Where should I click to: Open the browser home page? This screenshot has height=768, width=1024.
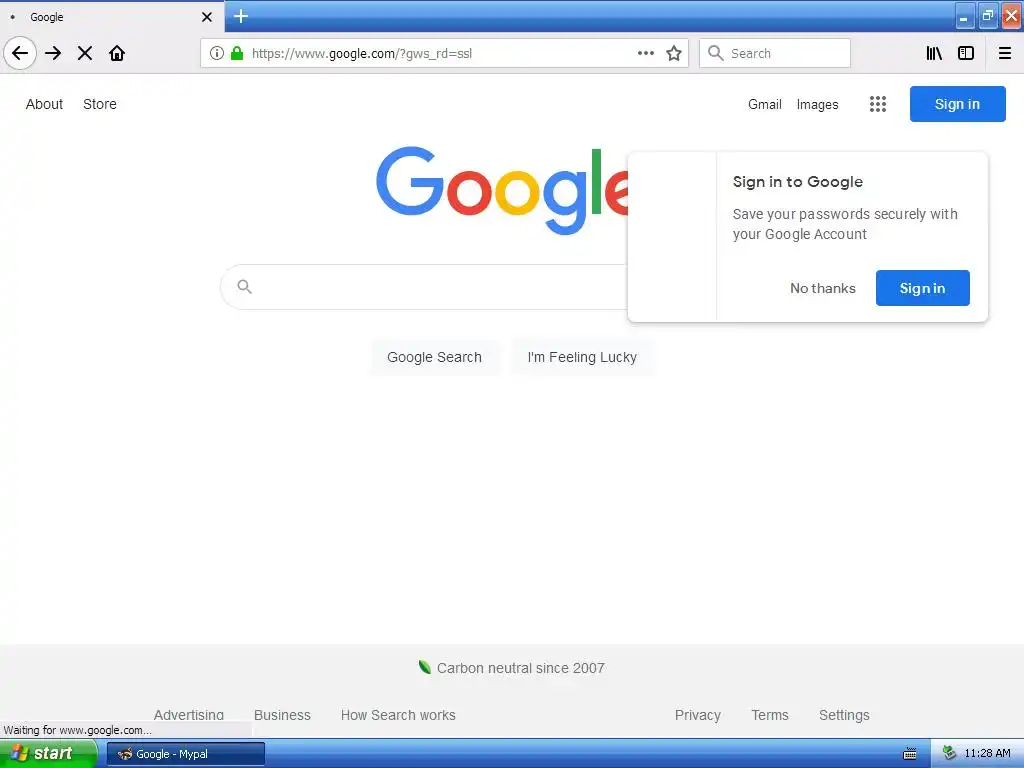click(x=117, y=53)
